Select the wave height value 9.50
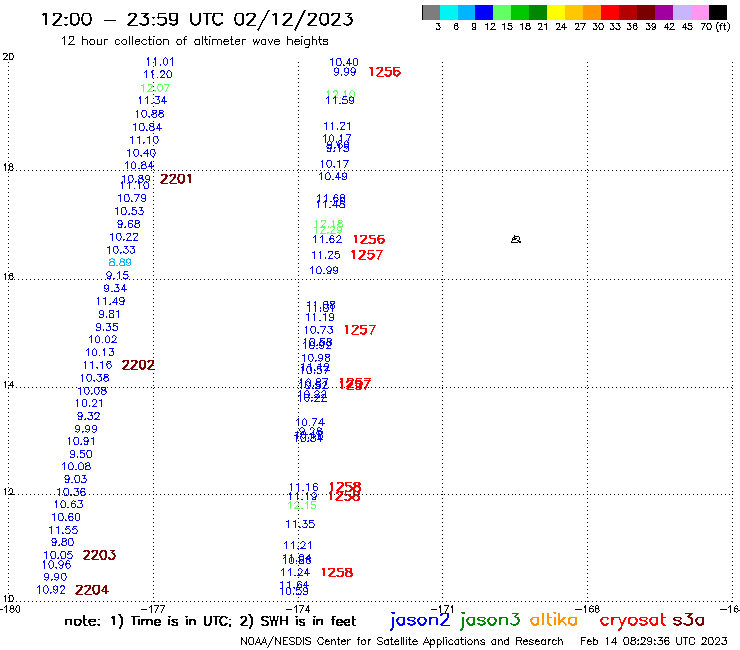Image resolution: width=740 pixels, height=650 pixels. (x=81, y=454)
